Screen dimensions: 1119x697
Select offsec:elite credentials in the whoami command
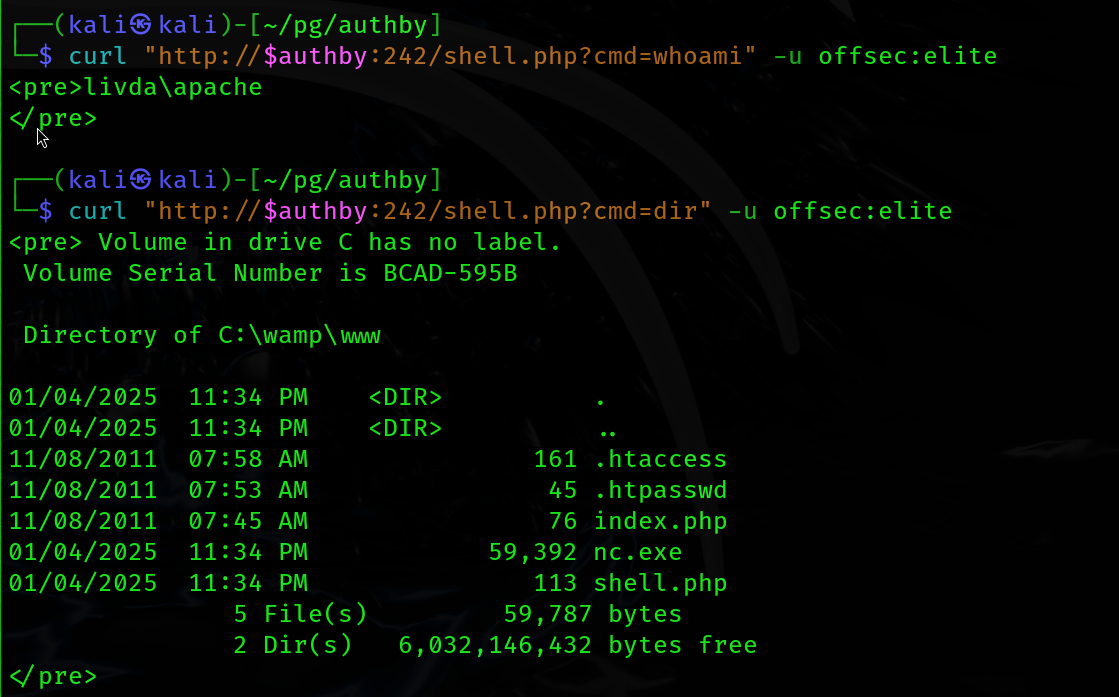(x=907, y=56)
